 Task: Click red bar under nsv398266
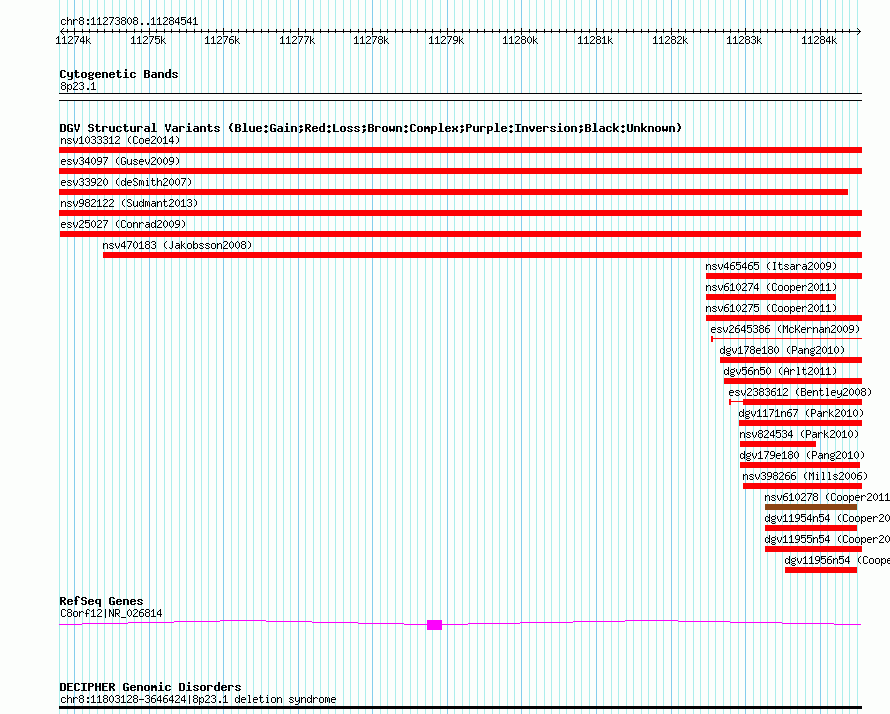pos(803,486)
